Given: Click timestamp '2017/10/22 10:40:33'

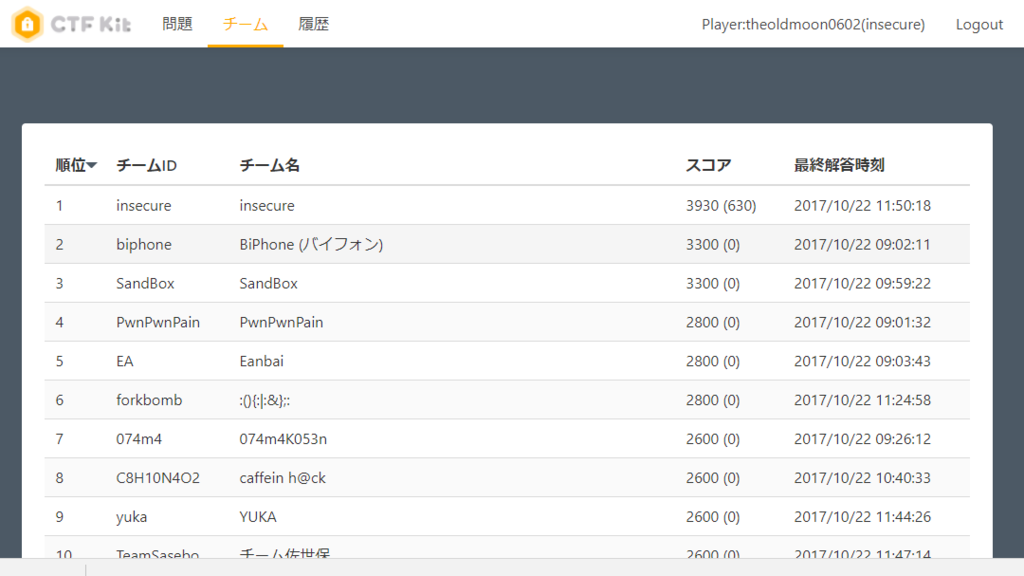Looking at the screenshot, I should click(862, 478).
